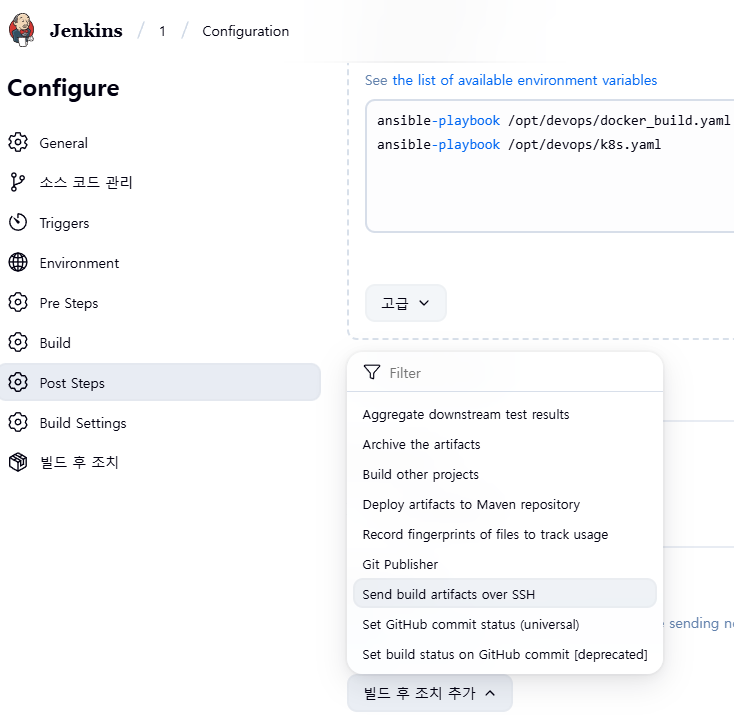The image size is (734, 718).
Task: Click the Environment globe icon
Action: [x=18, y=263]
